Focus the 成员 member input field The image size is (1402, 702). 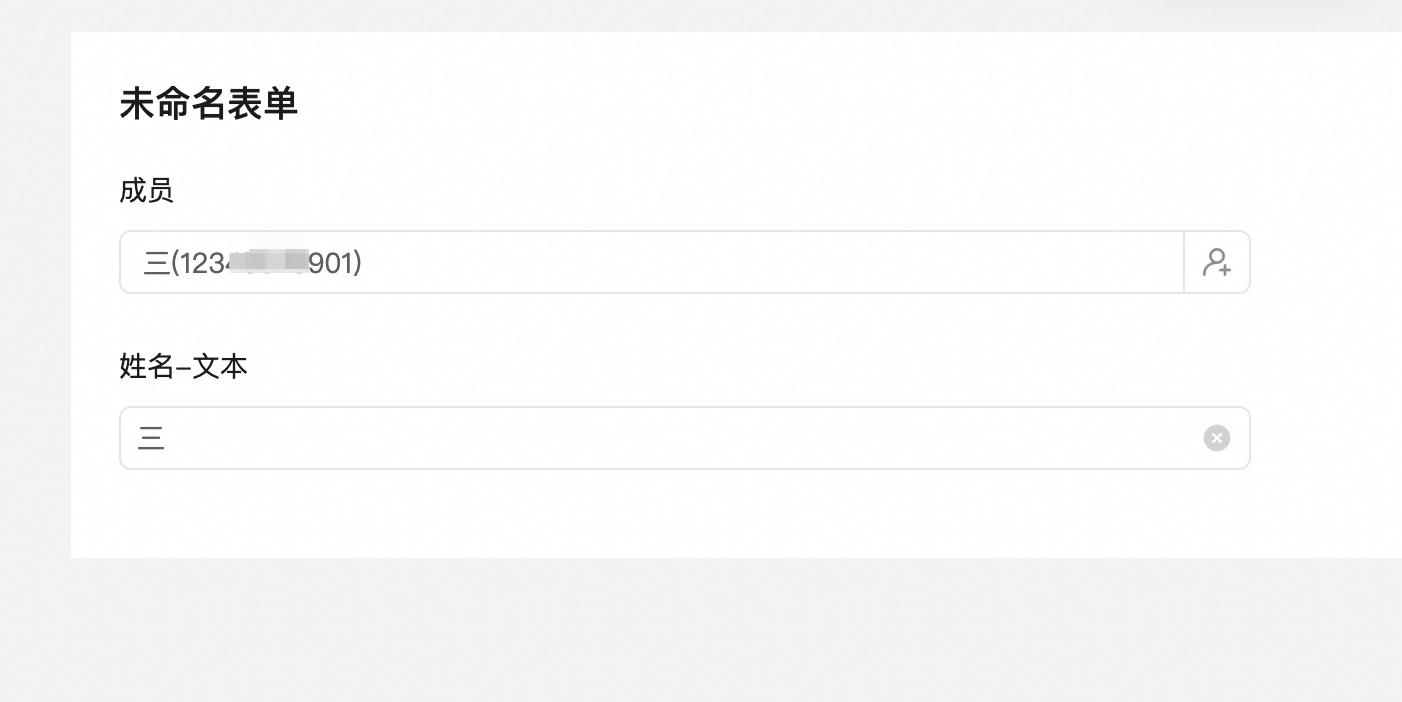point(652,262)
